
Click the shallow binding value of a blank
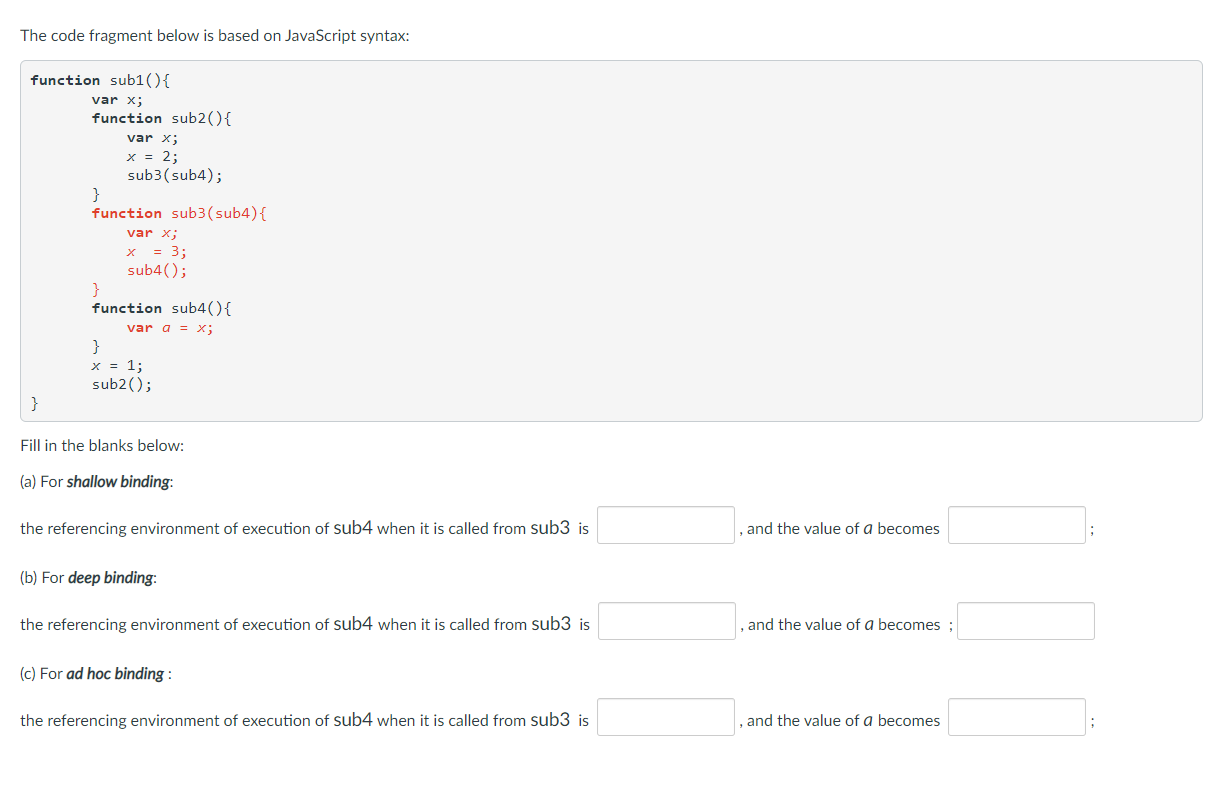(x=1016, y=524)
